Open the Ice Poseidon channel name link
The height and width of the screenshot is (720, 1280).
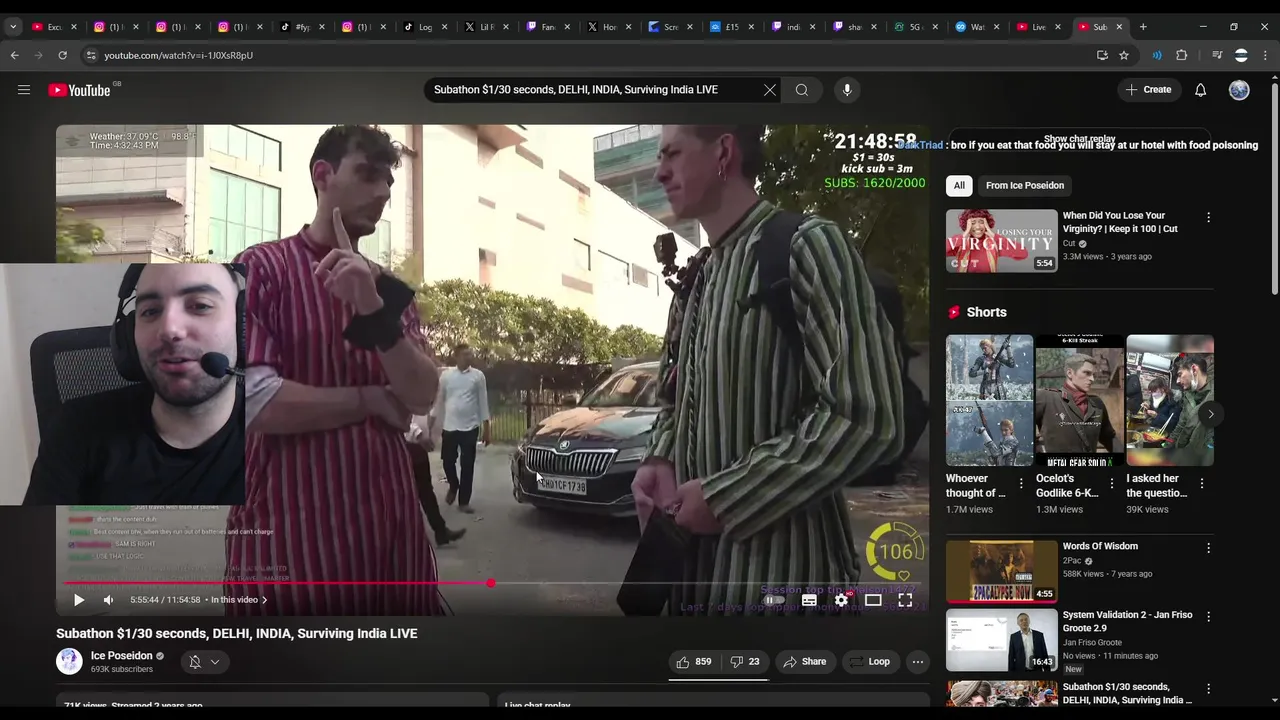[x=122, y=656]
